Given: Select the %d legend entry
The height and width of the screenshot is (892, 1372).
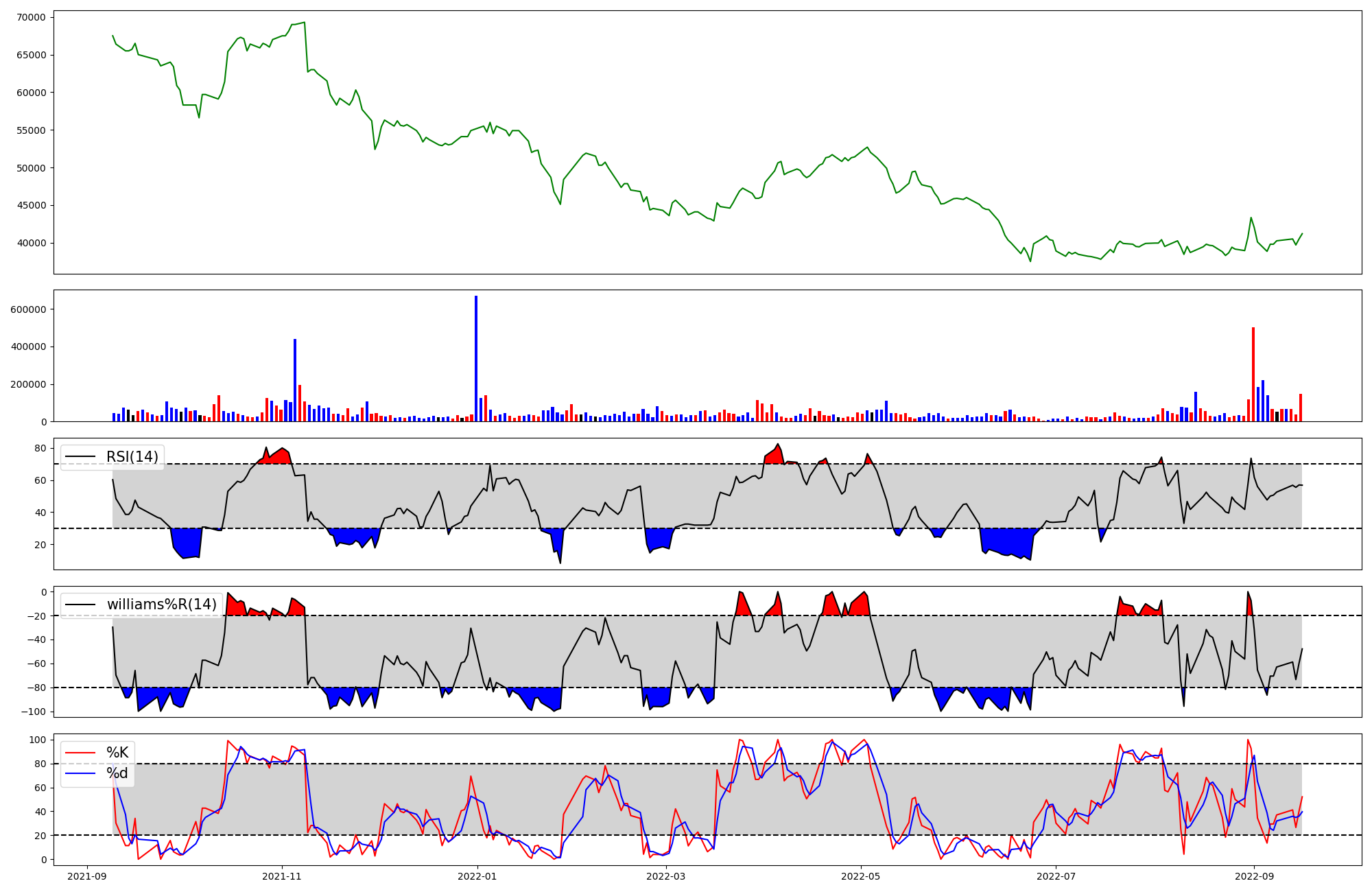Looking at the screenshot, I should [x=117, y=773].
